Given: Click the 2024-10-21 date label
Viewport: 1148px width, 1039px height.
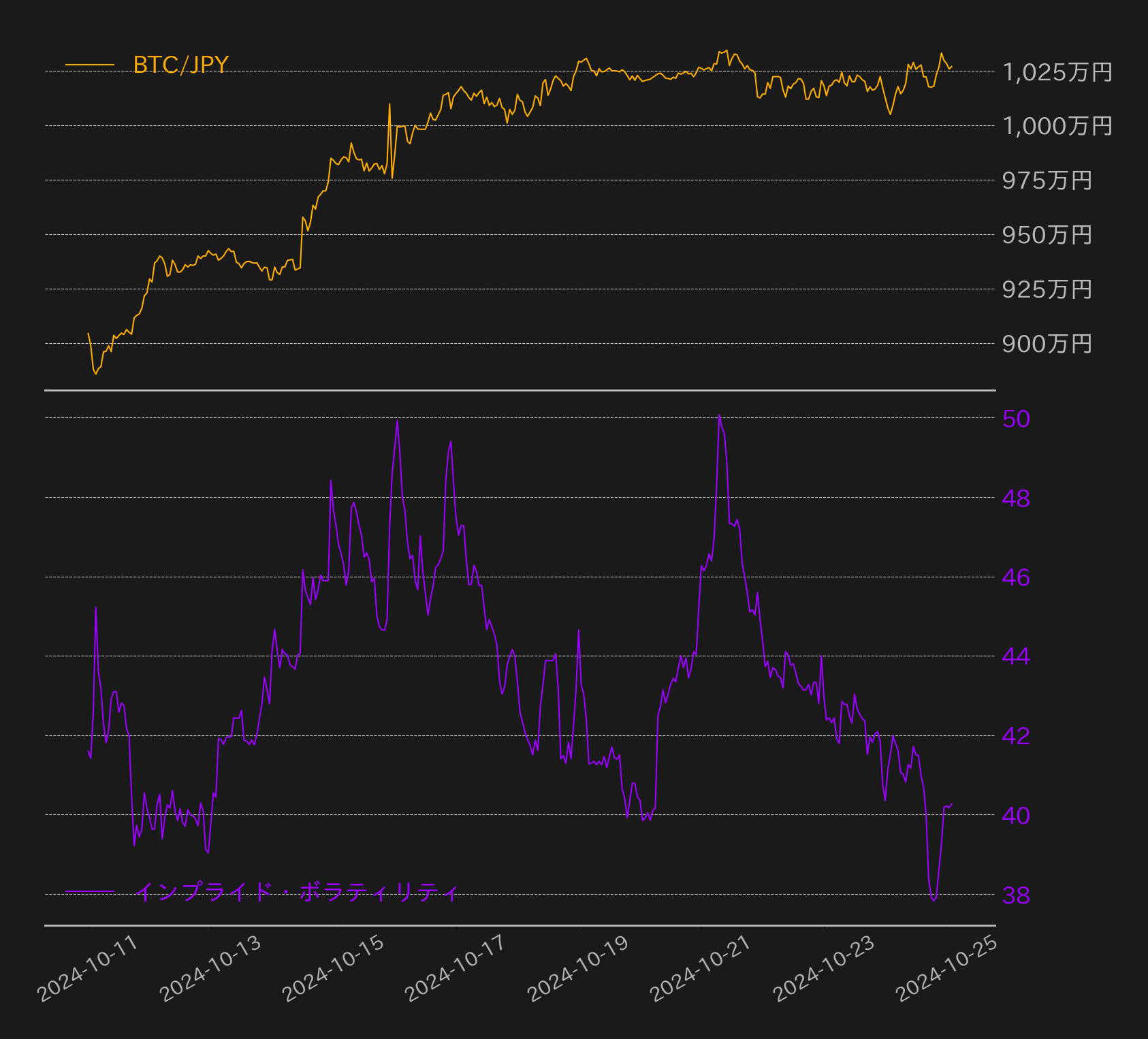Looking at the screenshot, I should click(701, 968).
